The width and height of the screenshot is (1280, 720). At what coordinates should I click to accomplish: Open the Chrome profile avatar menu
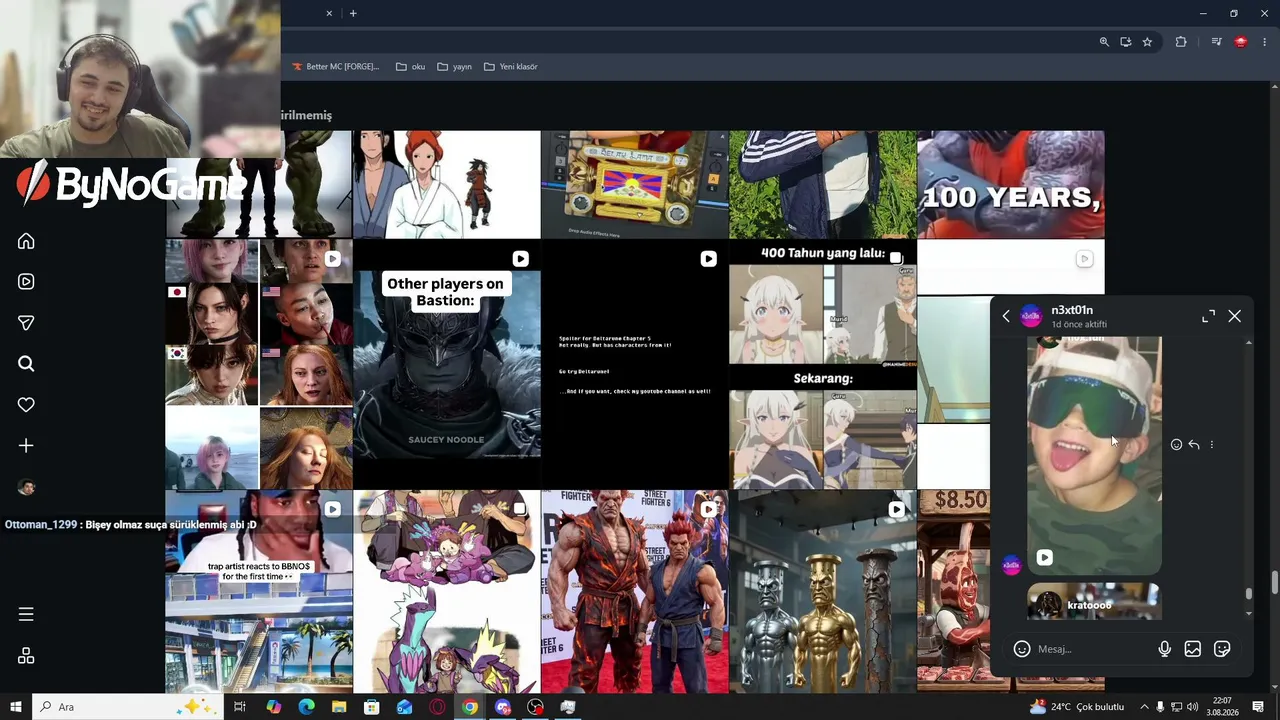[1241, 42]
